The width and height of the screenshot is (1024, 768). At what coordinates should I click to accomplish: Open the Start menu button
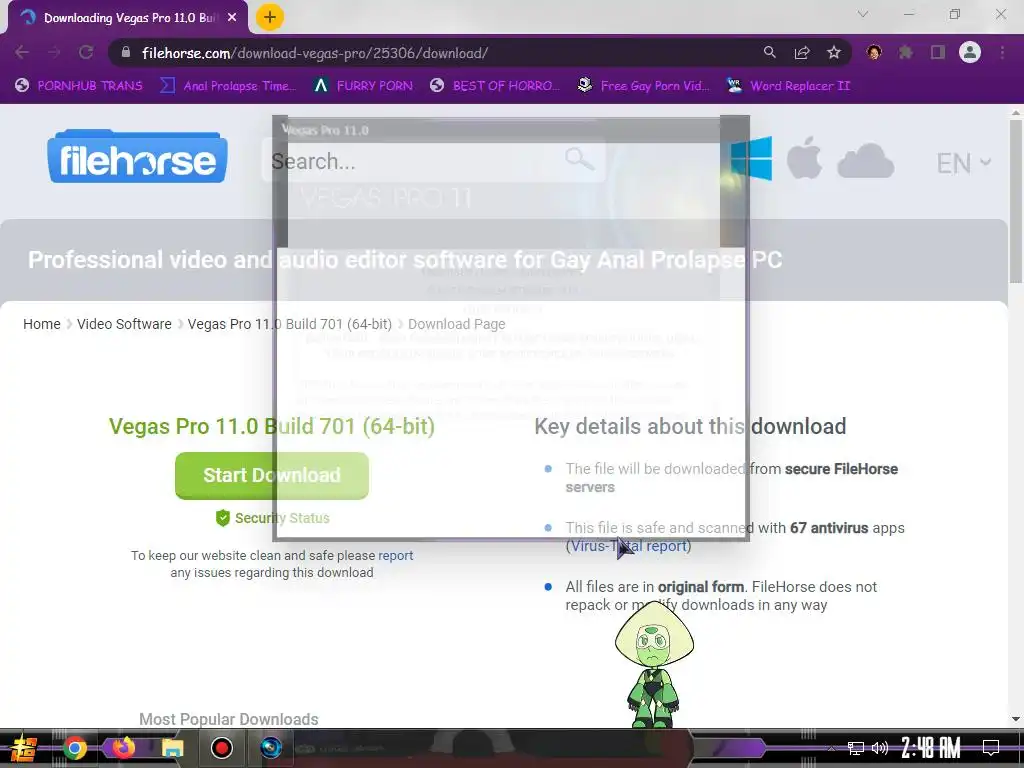(x=22, y=748)
